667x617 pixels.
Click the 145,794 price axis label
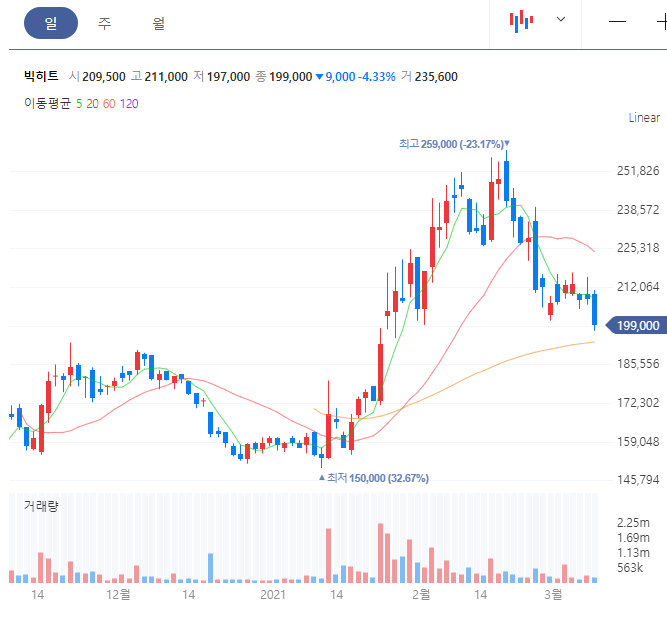coord(638,480)
